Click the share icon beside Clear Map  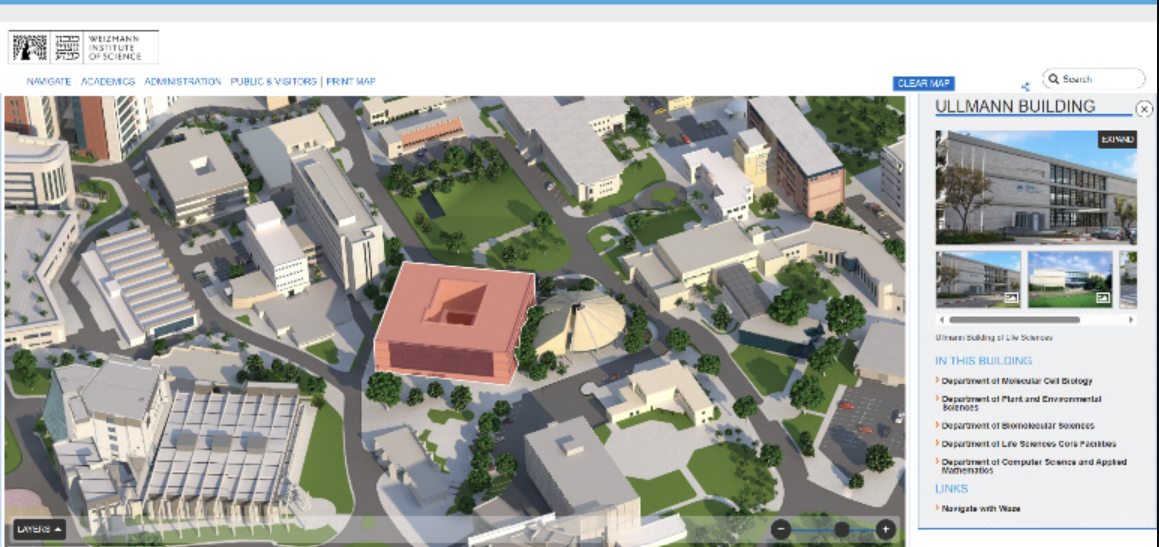tap(1025, 87)
